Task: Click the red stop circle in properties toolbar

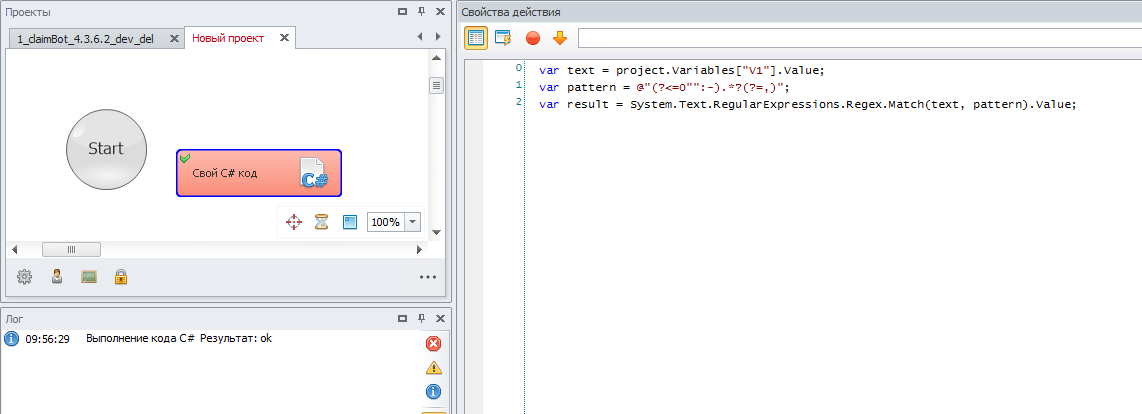Action: pos(533,38)
